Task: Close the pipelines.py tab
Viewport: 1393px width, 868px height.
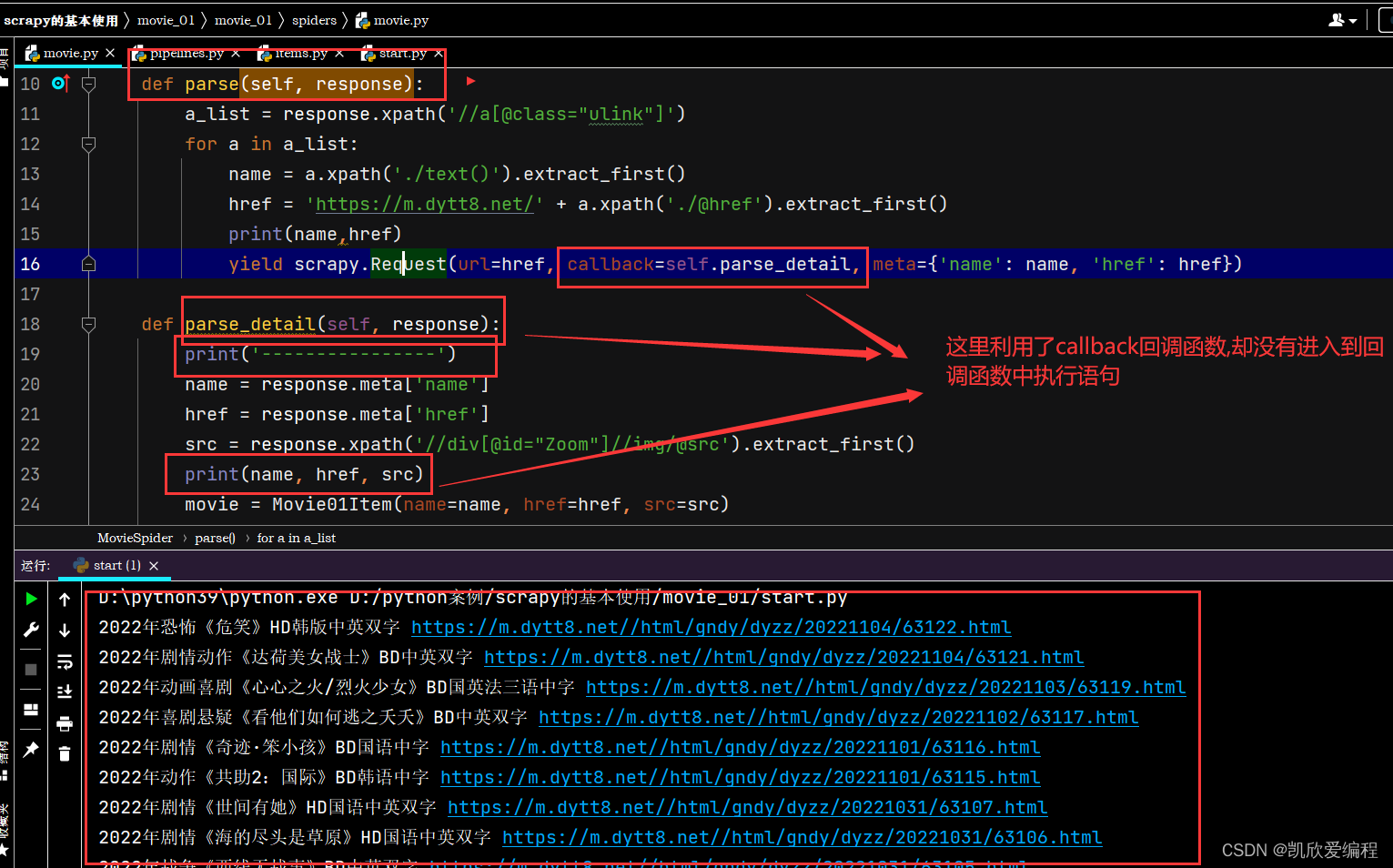Action: pyautogui.click(x=236, y=53)
